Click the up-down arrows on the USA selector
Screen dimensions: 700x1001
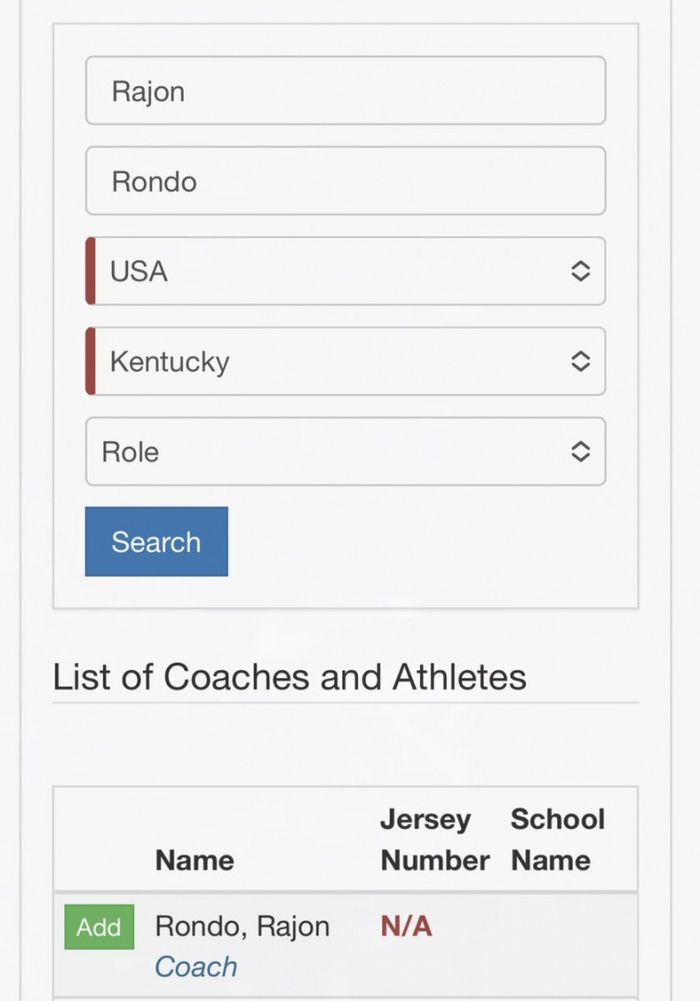580,271
